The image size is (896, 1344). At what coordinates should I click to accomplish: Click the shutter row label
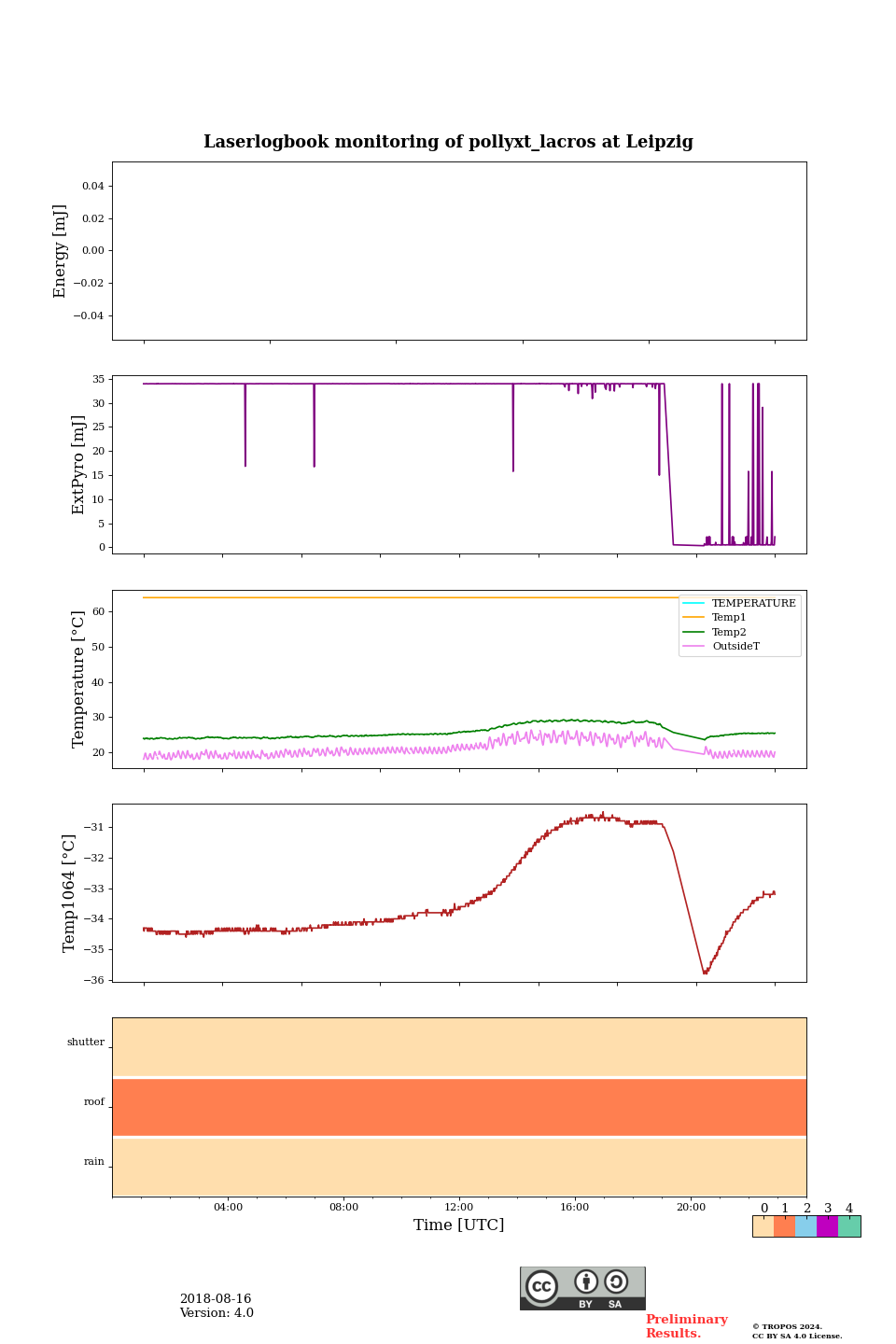[86, 1043]
